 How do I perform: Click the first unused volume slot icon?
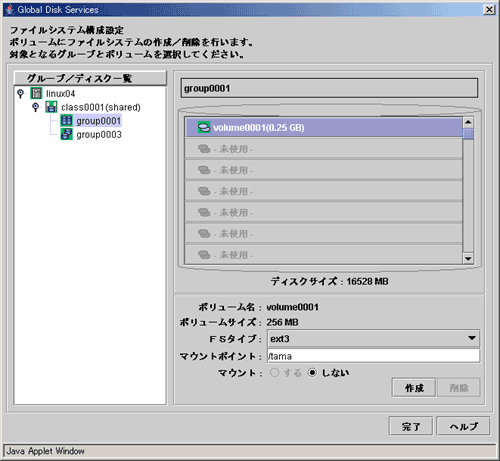[x=204, y=149]
